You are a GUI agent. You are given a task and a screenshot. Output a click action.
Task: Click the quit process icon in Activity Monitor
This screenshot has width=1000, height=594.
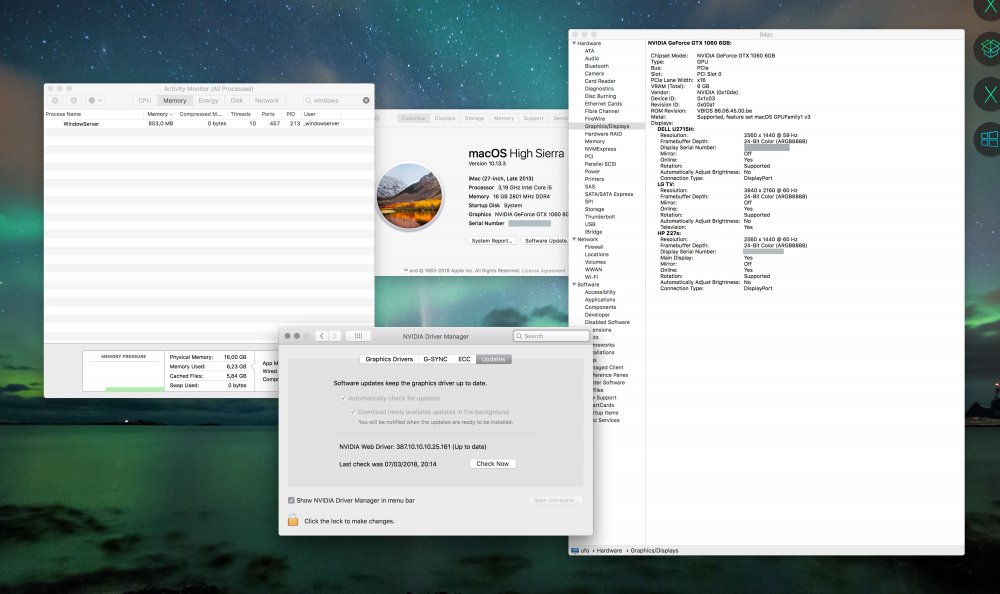point(55,100)
